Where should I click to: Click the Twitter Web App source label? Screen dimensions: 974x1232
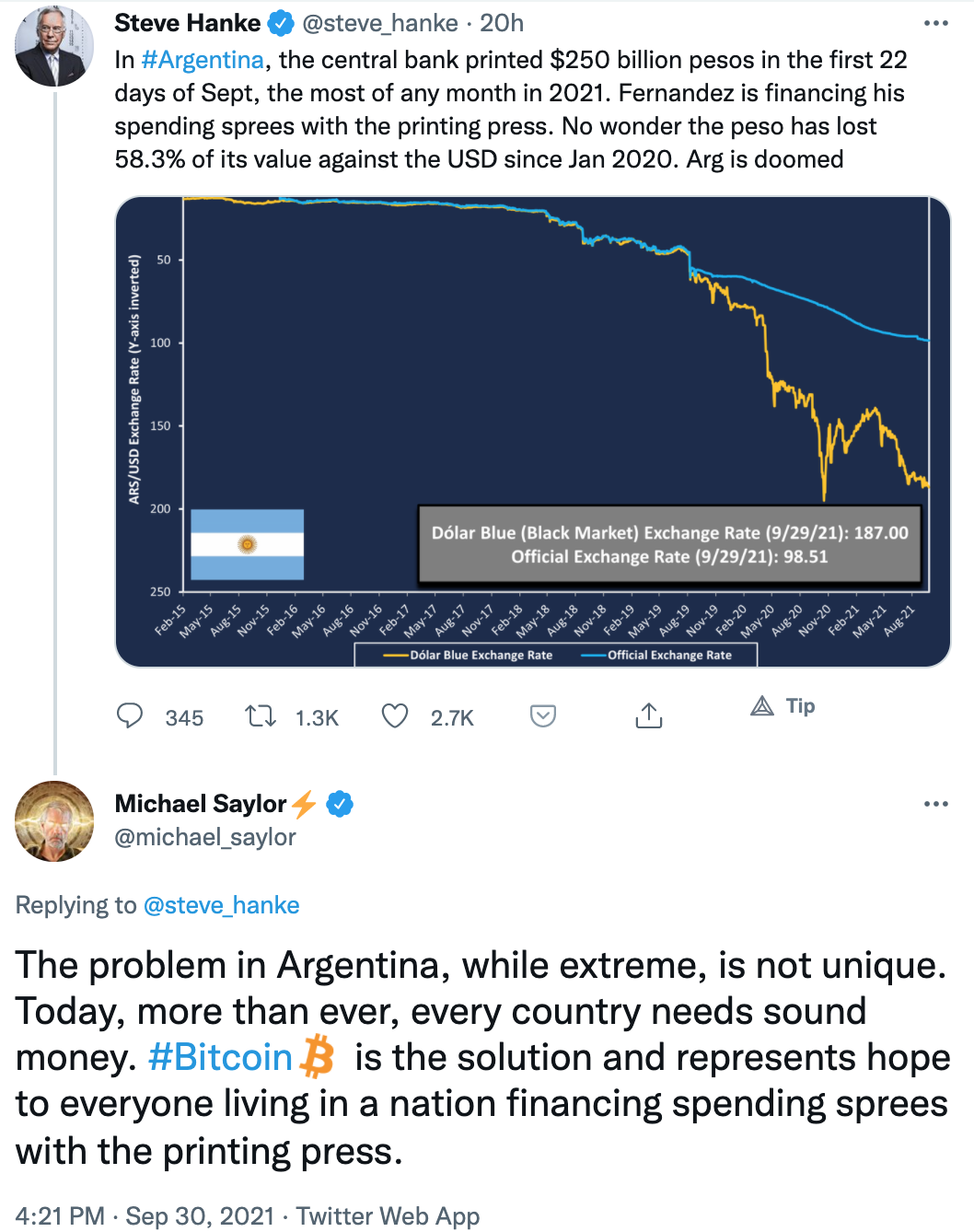[x=388, y=1215]
